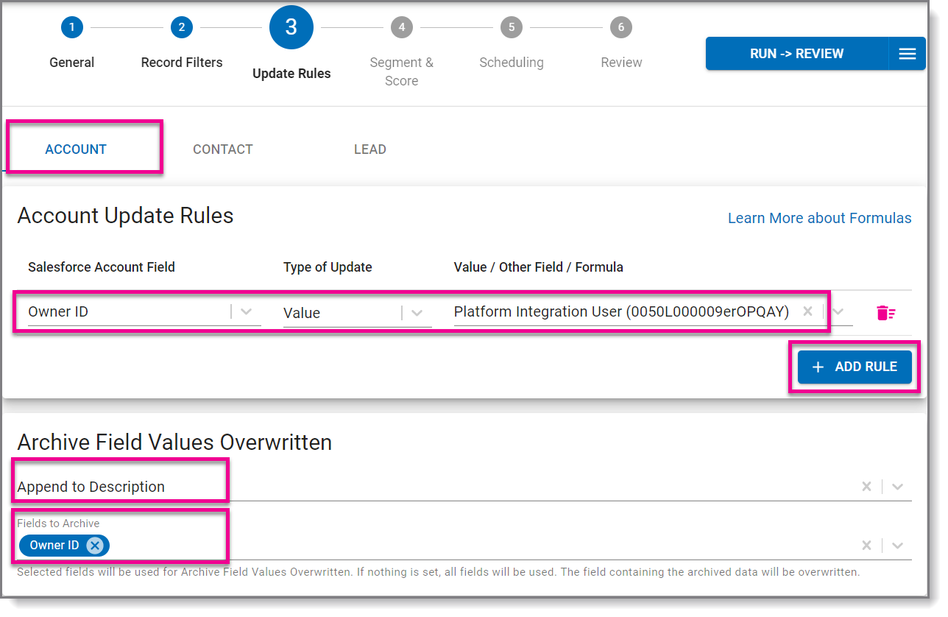948x617 pixels.
Task: Expand the Type of Update Value dropdown
Action: point(417,313)
